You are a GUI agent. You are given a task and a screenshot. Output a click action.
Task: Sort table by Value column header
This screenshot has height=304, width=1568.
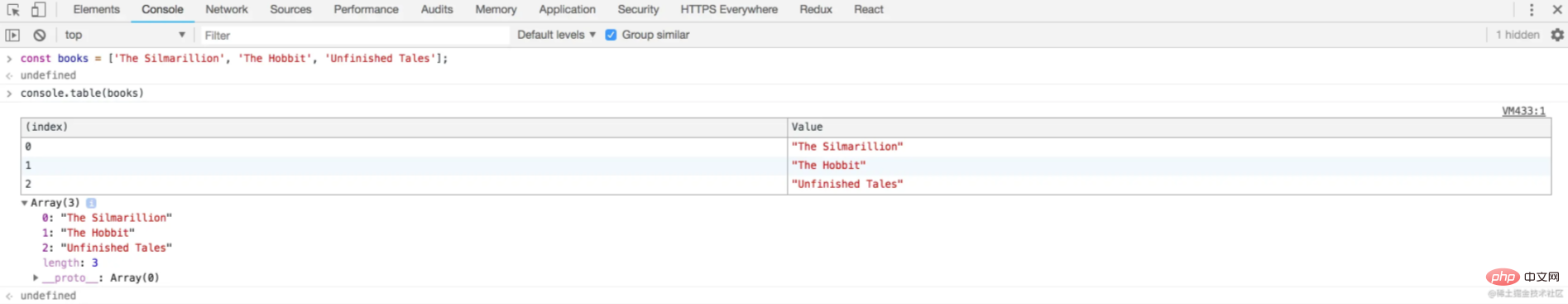(x=1168, y=127)
